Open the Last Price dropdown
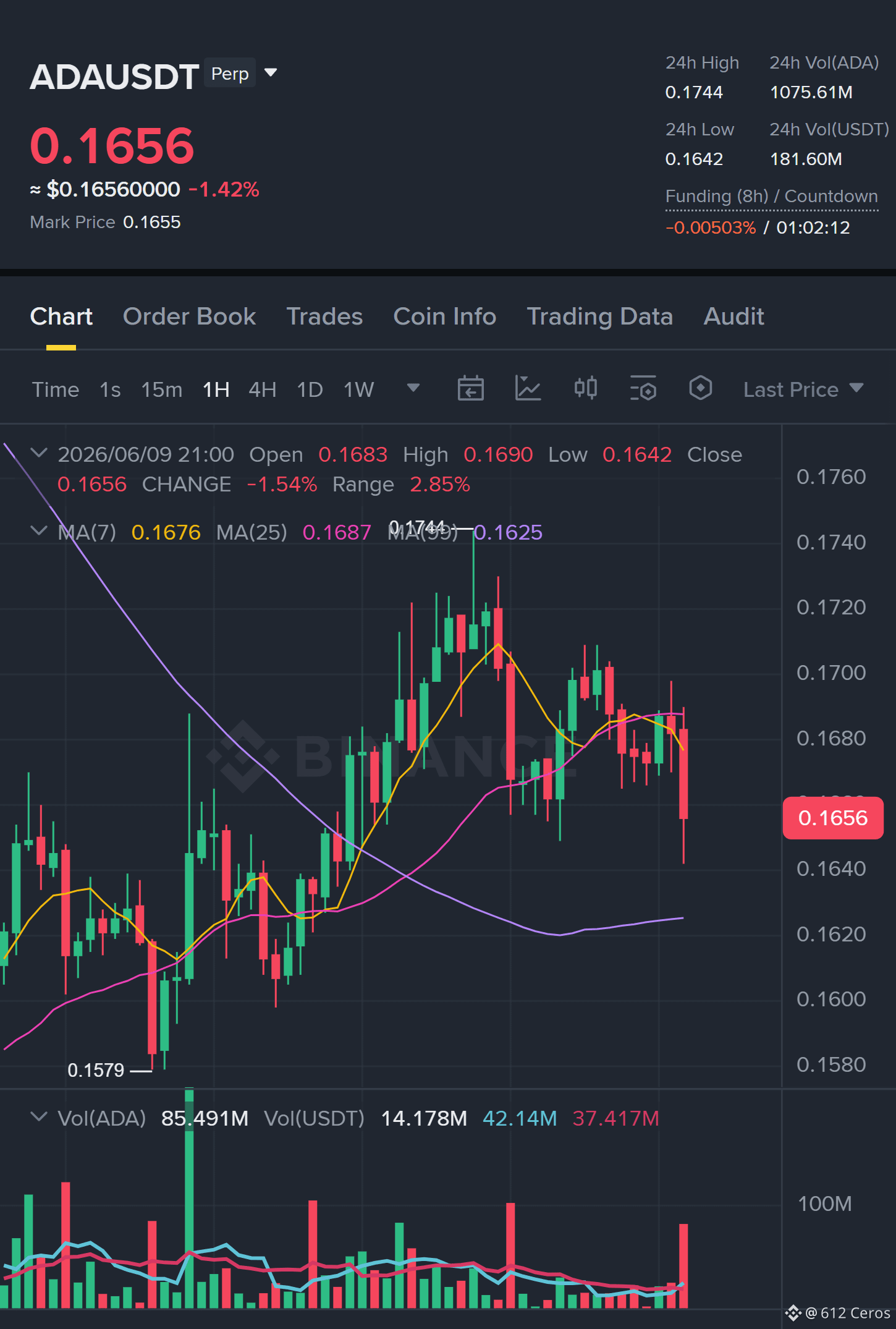896x1329 pixels. coord(803,389)
